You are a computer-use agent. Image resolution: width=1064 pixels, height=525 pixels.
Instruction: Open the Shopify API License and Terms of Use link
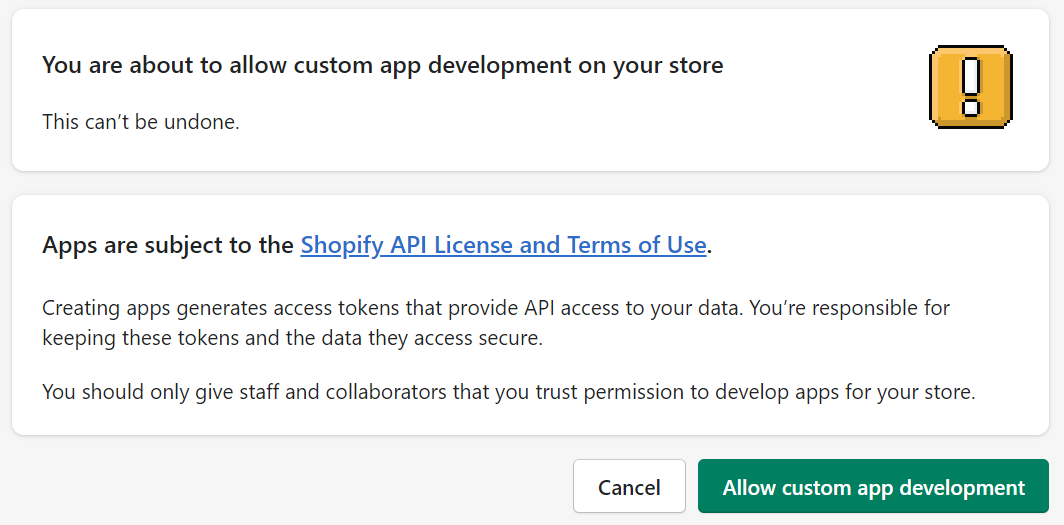tap(504, 245)
